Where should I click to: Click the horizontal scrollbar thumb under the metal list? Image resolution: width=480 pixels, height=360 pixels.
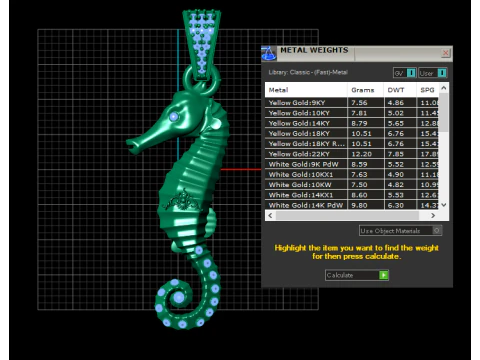(x=347, y=216)
